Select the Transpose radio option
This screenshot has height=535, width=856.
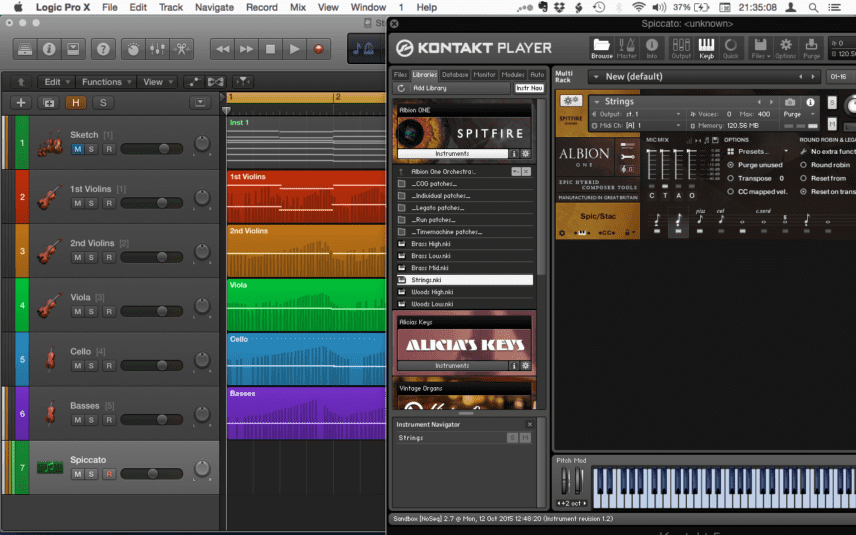(x=730, y=179)
